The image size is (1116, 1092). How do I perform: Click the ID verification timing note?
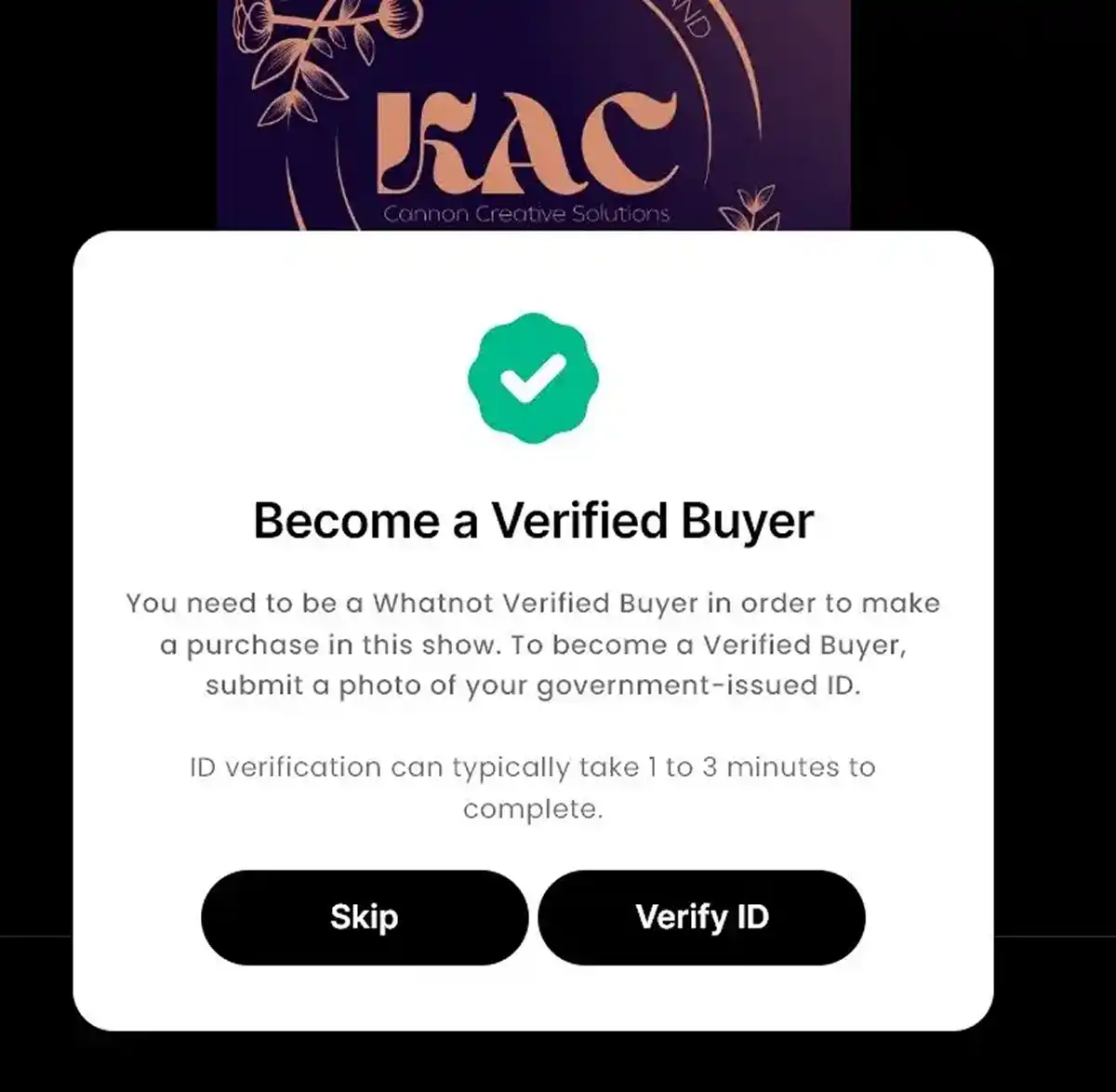point(532,787)
